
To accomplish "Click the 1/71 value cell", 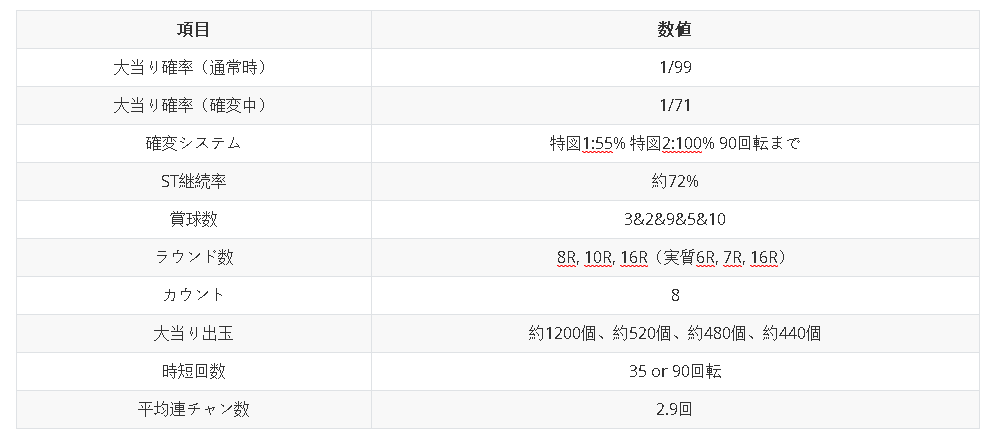I will [x=675, y=105].
